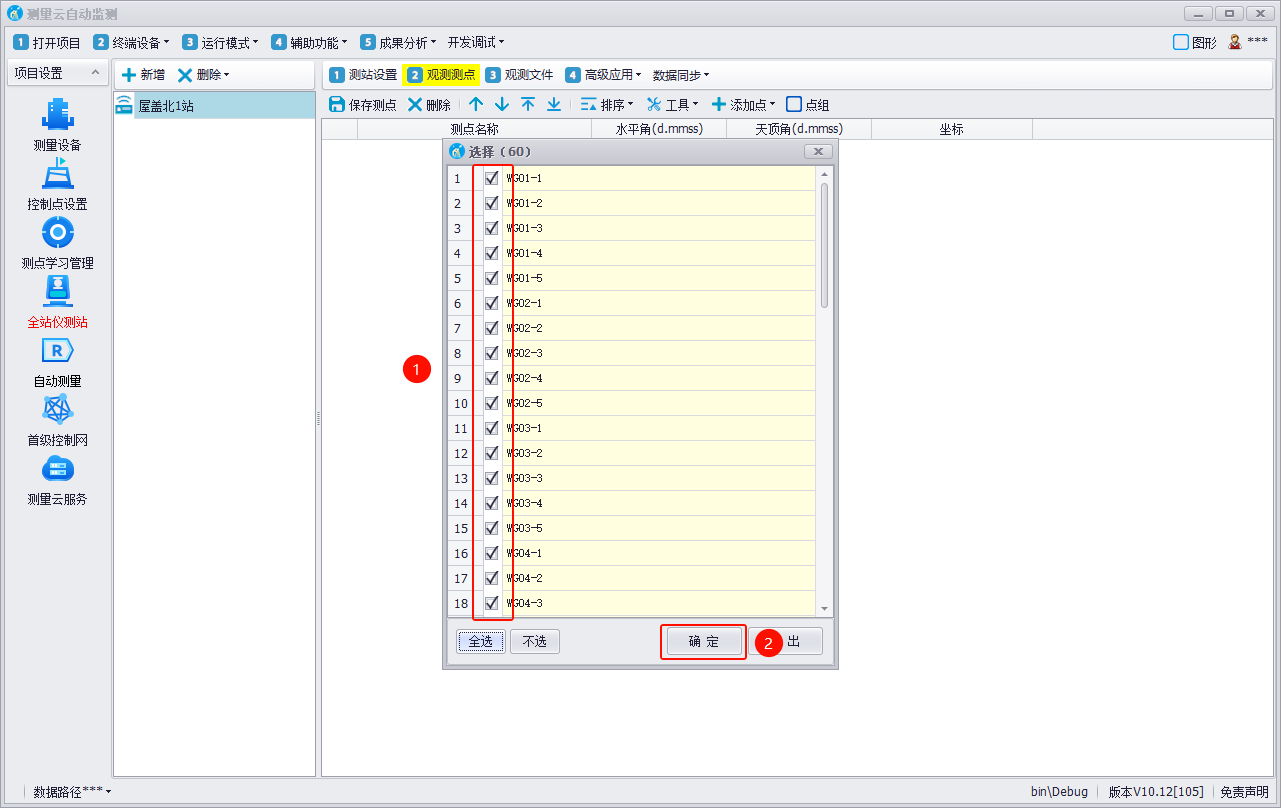Click the 保存测点 save icon
The image size is (1281, 808).
pos(337,105)
